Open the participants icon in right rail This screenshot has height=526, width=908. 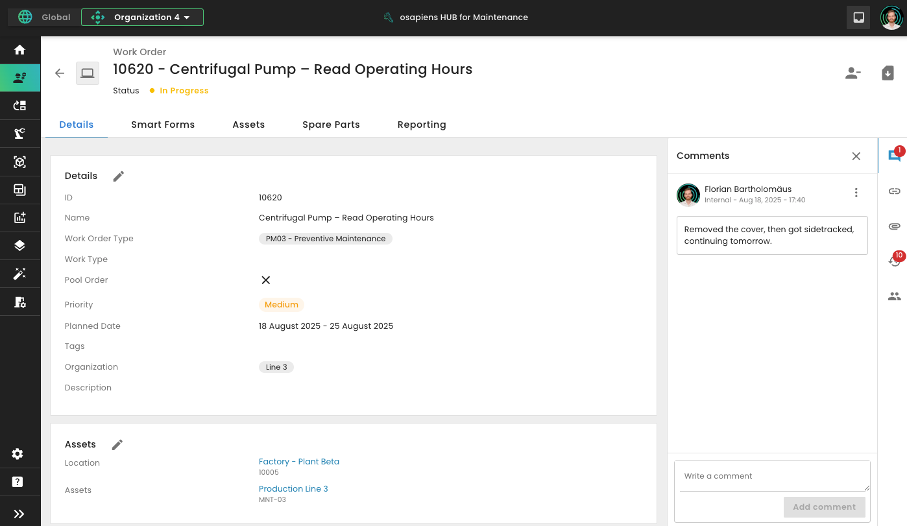click(x=894, y=296)
